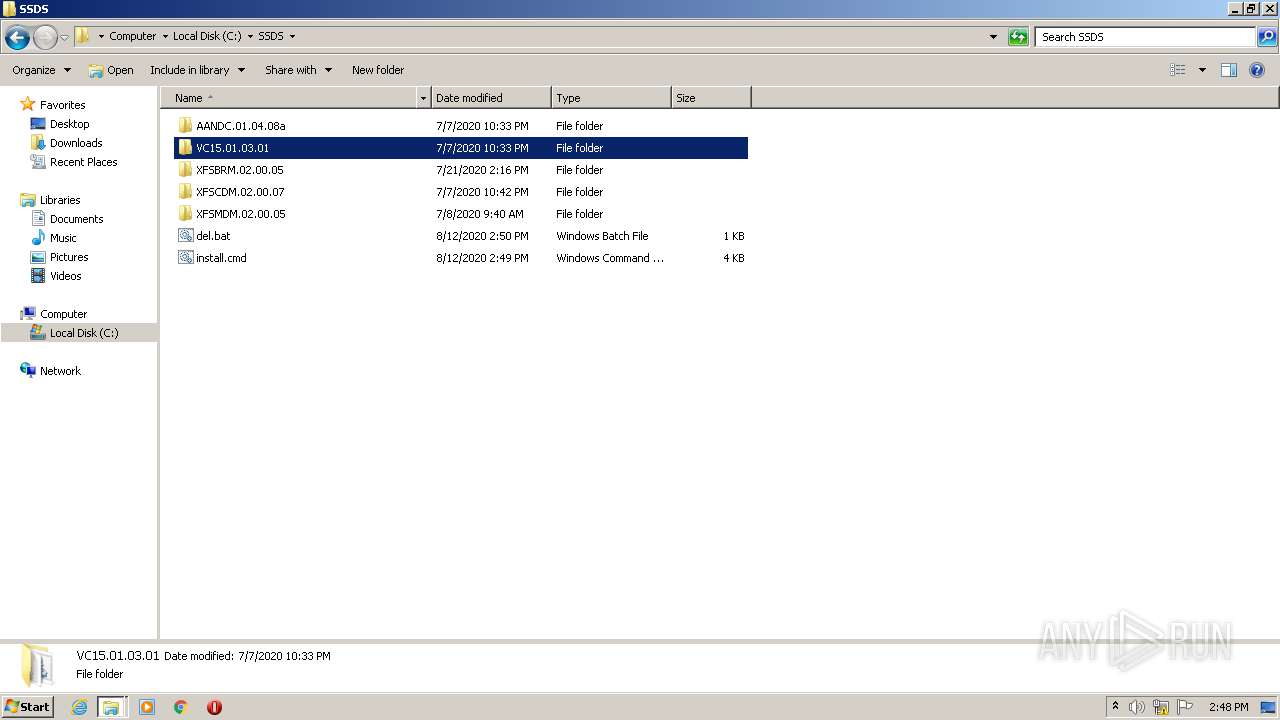Click Local Disk (C:) breadcrumb segment
Screen dimensions: 1280x720
[207, 36]
